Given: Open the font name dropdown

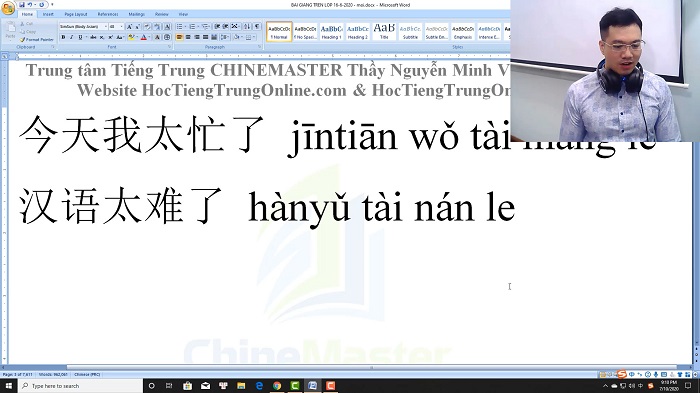Looking at the screenshot, I should (105, 27).
